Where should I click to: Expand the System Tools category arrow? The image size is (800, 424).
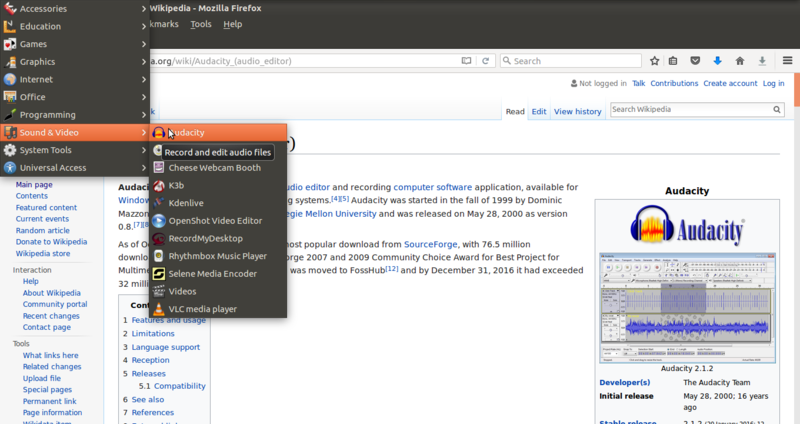tap(144, 150)
